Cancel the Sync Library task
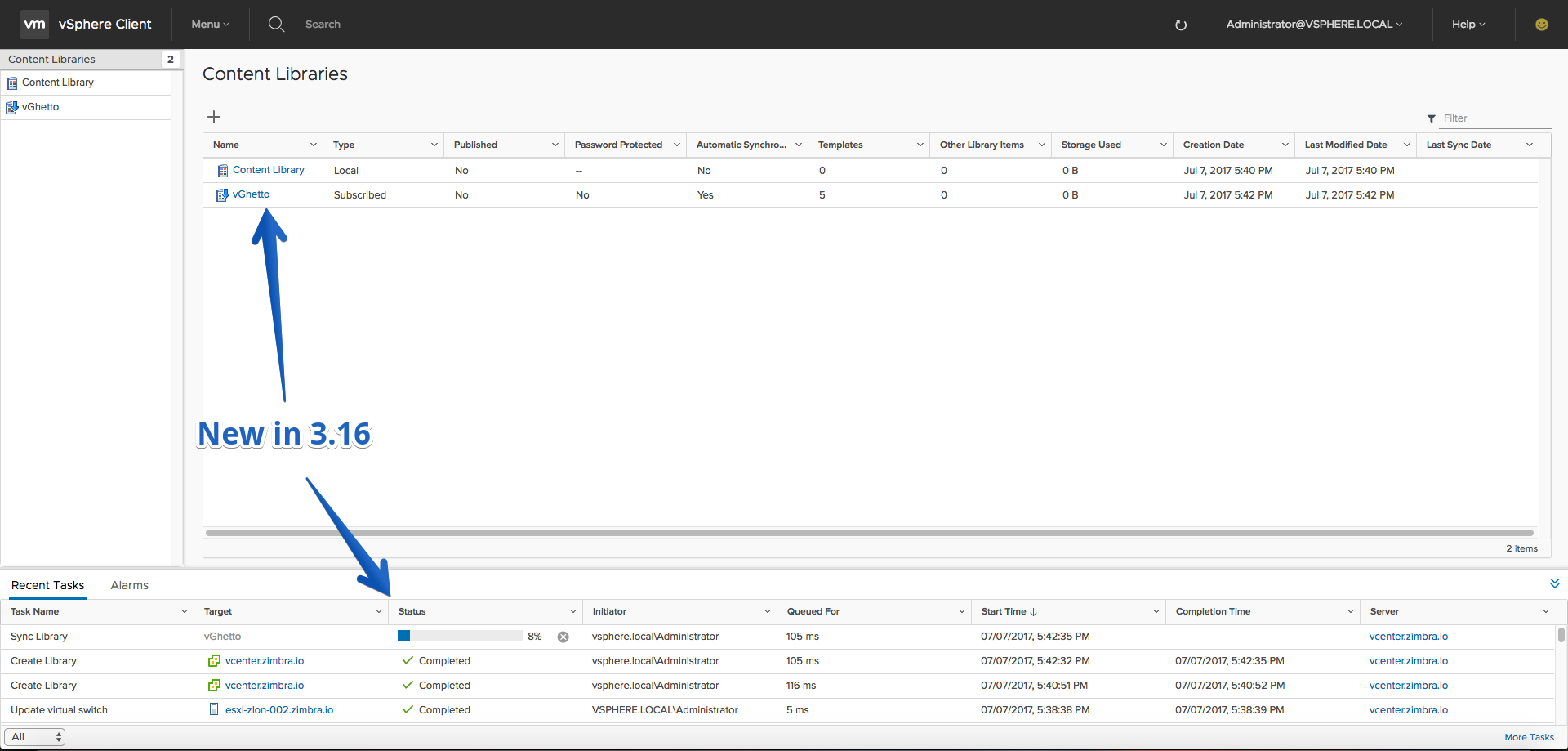1568x751 pixels. [563, 637]
